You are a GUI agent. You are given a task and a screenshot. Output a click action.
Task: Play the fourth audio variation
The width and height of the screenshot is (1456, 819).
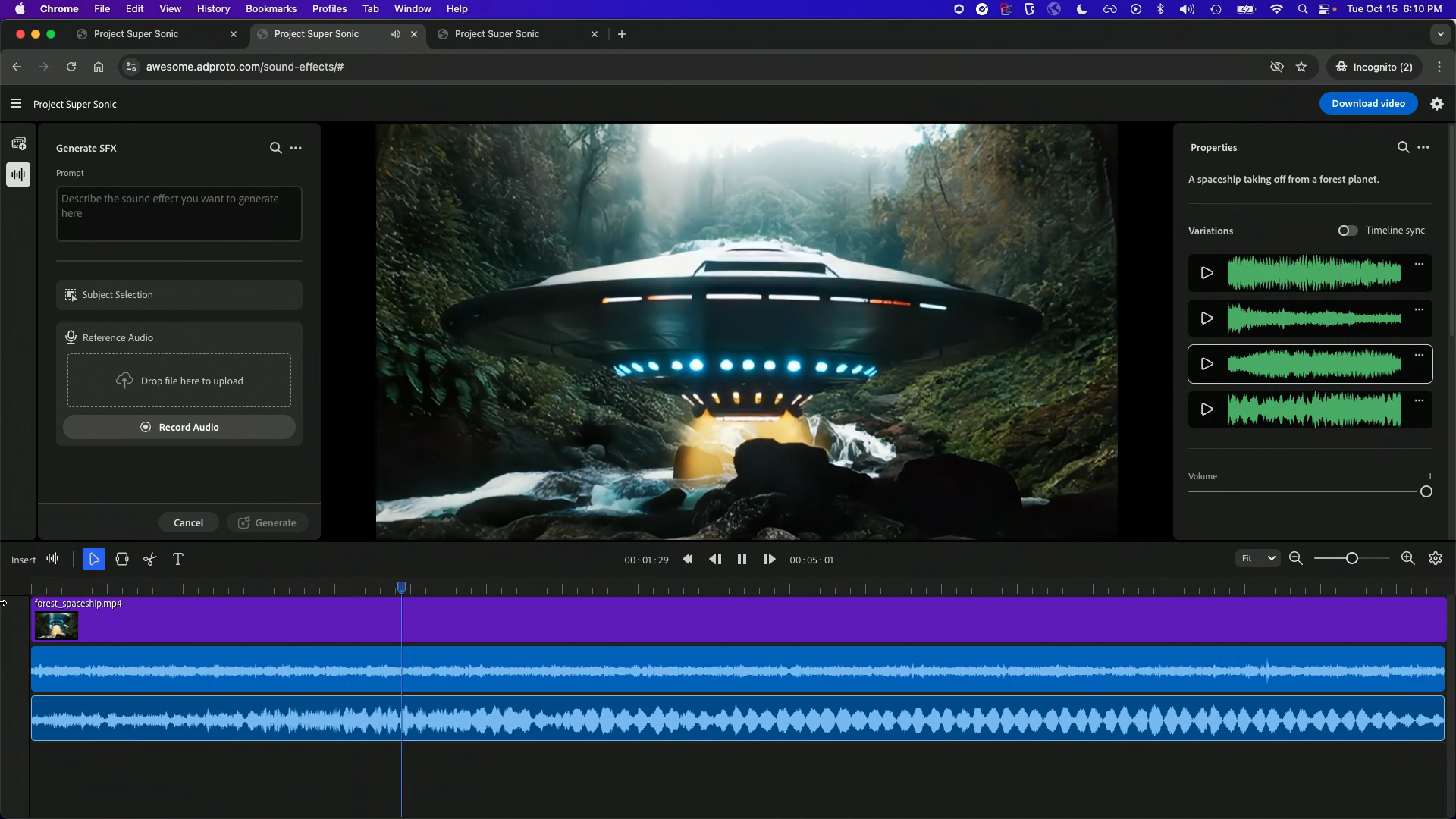[x=1207, y=409]
